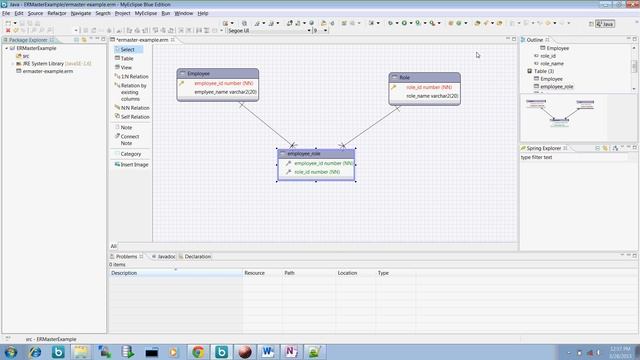The image size is (640, 360).
Task: Click role_id number (NN) in employee_role table
Action: coord(317,172)
